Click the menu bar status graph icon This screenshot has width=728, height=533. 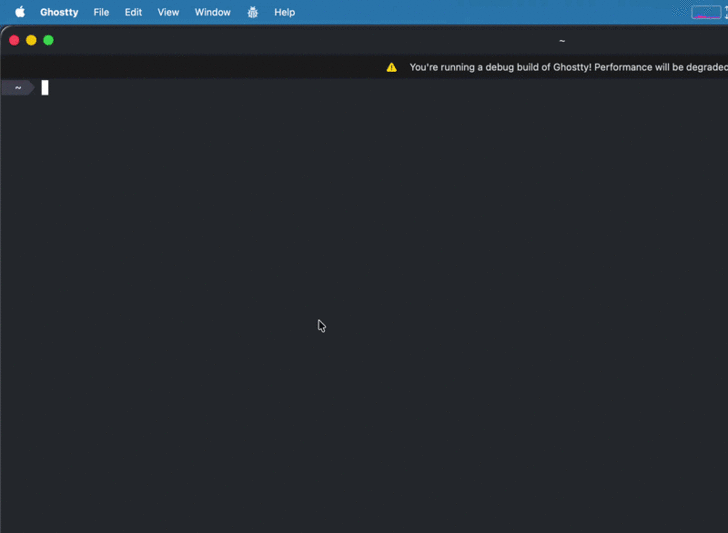tap(706, 13)
